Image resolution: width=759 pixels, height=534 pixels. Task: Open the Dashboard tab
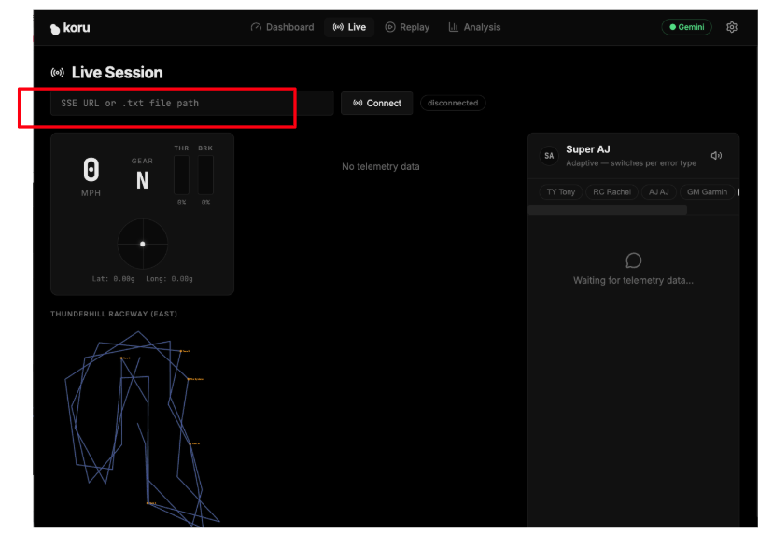click(x=282, y=27)
